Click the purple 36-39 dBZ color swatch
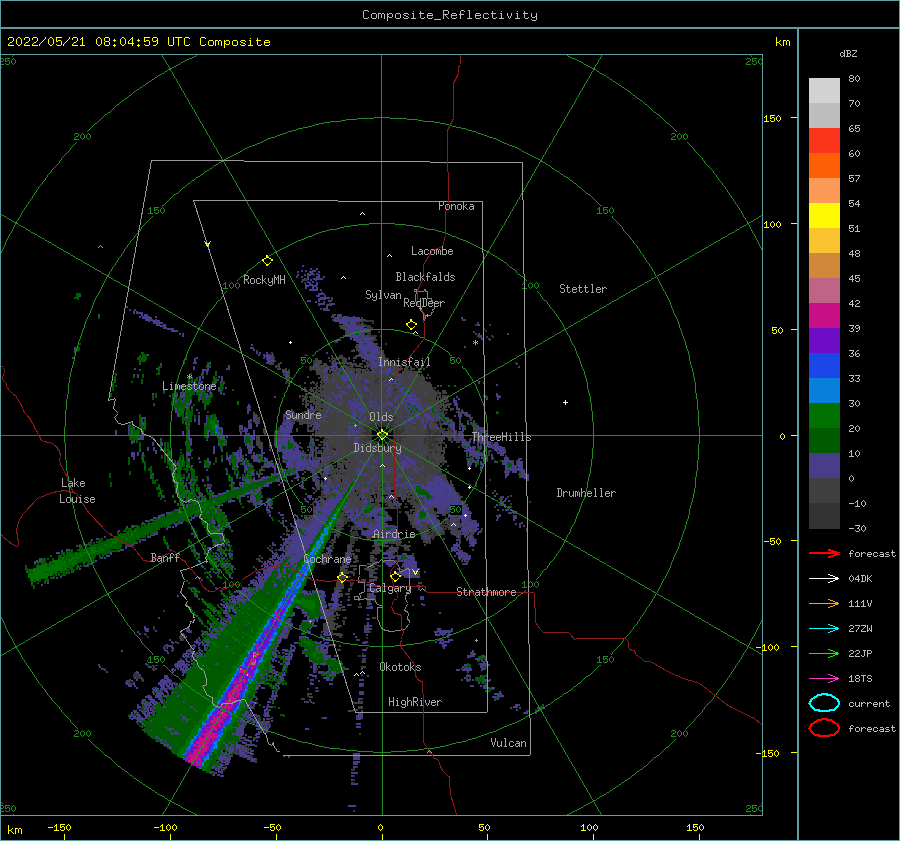 point(824,341)
